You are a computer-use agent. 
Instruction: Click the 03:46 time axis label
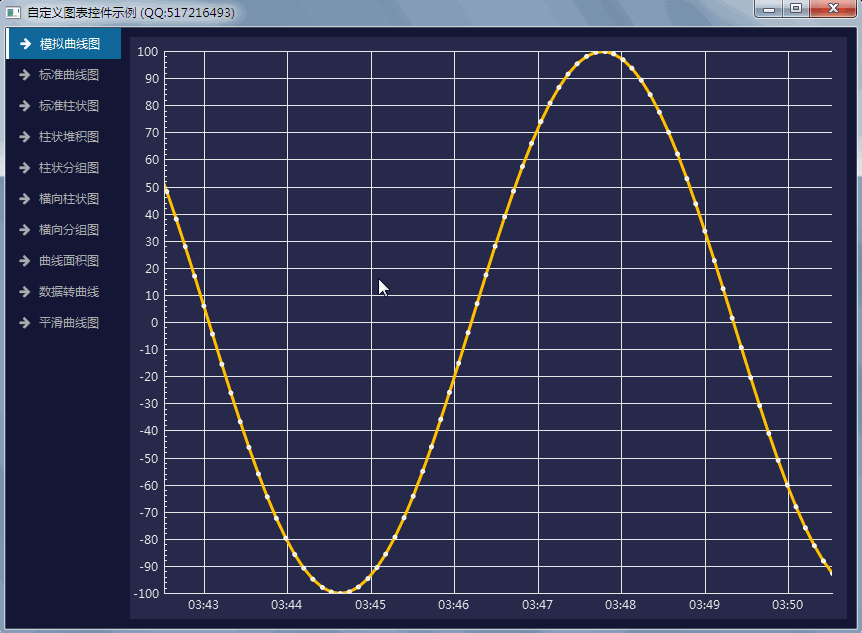[x=454, y=605]
